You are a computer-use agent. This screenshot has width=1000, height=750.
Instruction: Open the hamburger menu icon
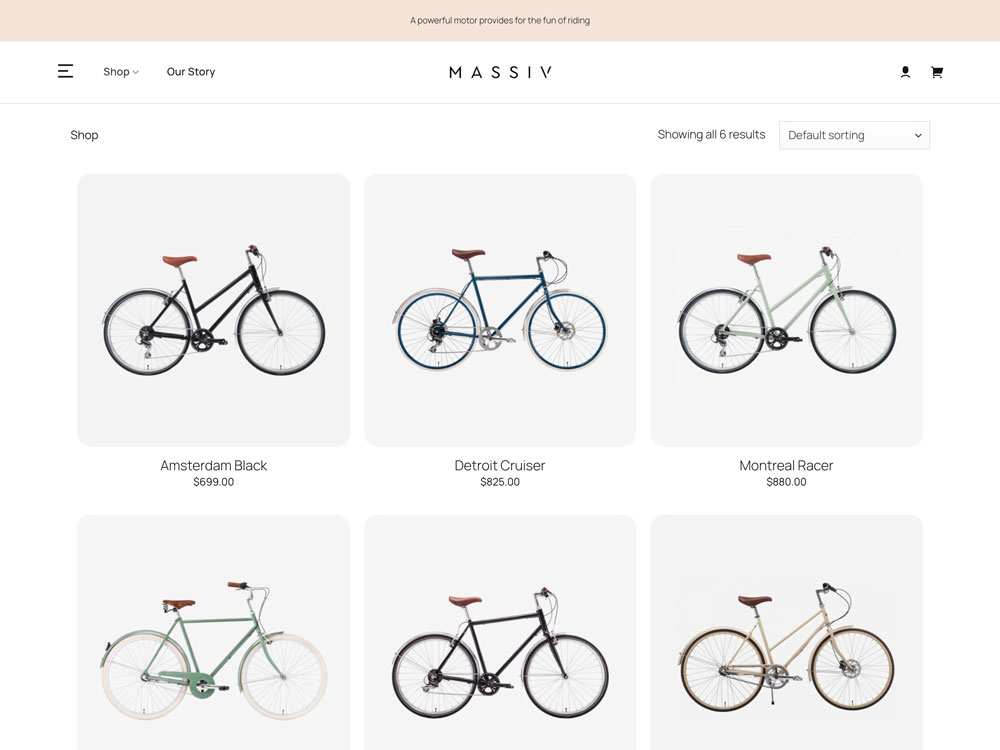(65, 71)
